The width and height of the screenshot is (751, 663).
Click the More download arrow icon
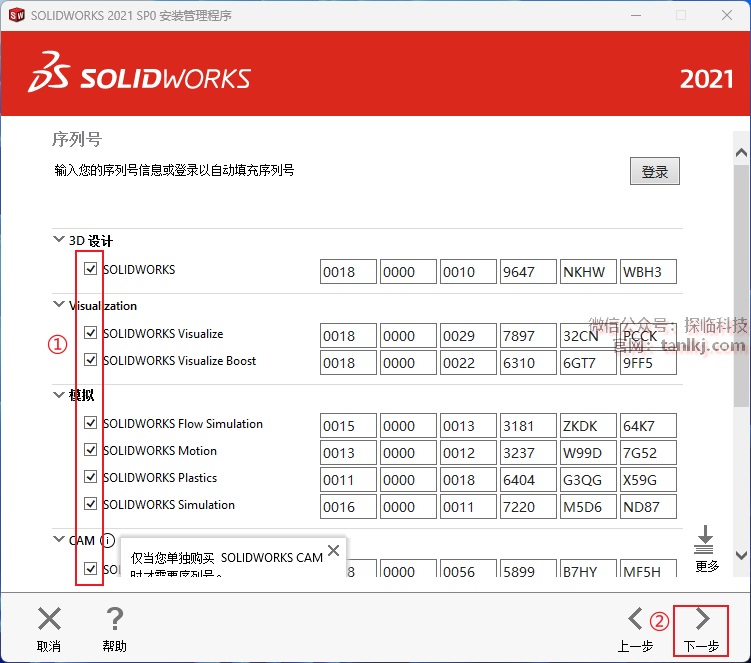coord(706,540)
